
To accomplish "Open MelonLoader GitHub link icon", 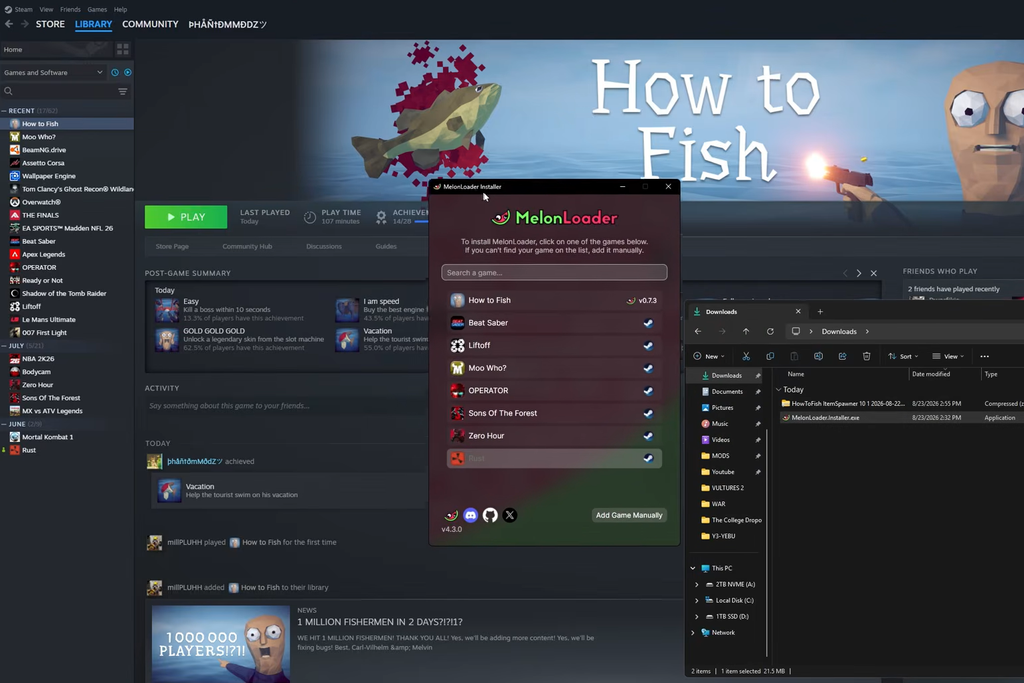I will [490, 515].
